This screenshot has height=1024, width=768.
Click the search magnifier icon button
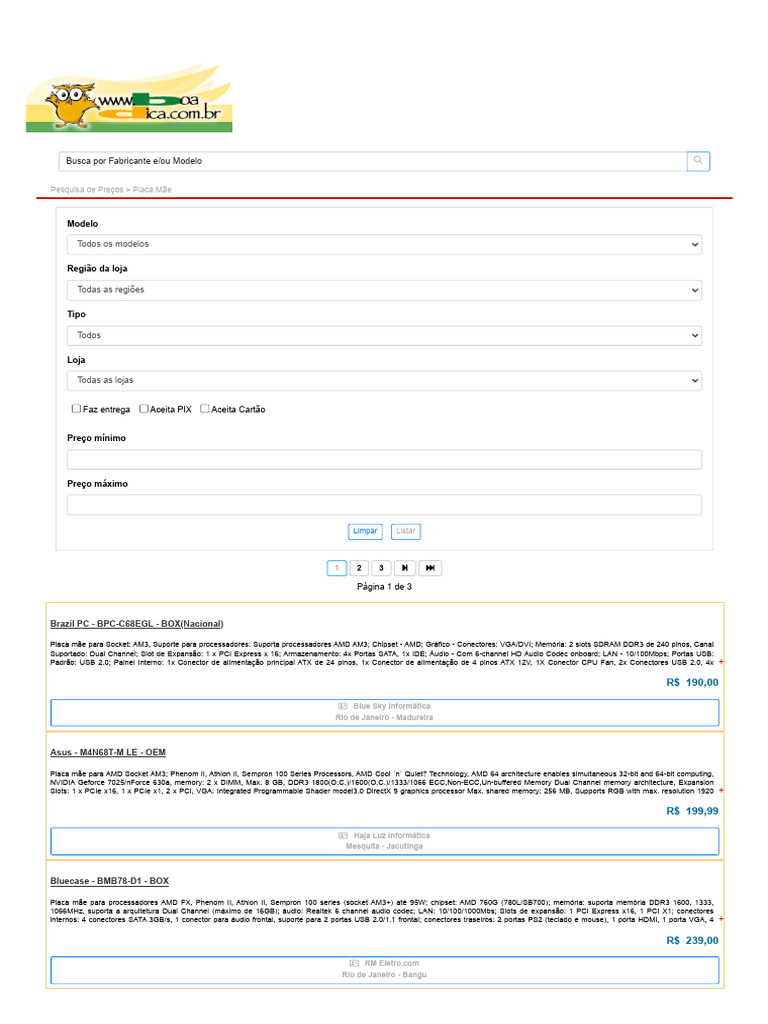[x=698, y=161]
